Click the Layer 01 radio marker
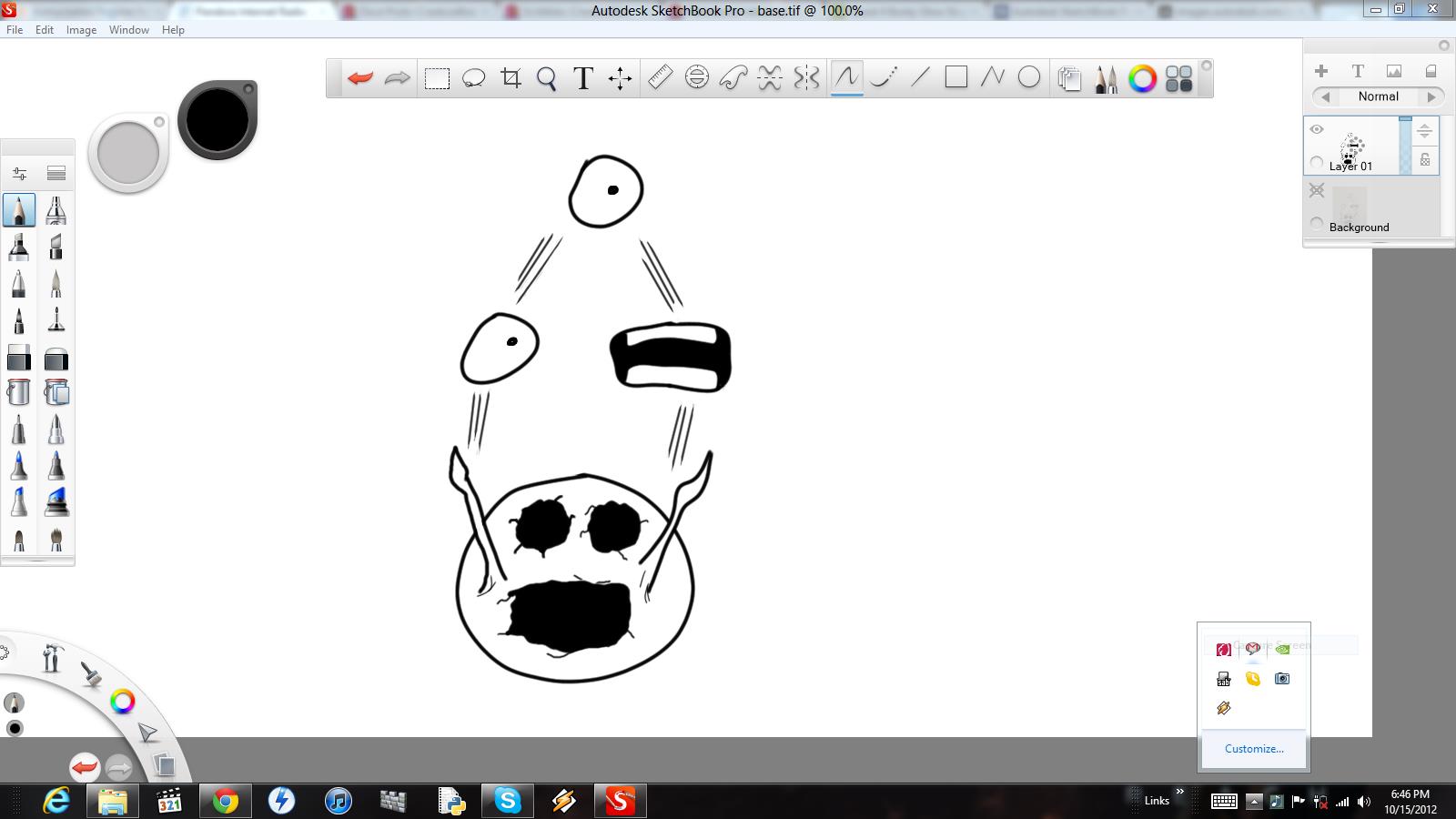1456x819 pixels. [x=1316, y=162]
